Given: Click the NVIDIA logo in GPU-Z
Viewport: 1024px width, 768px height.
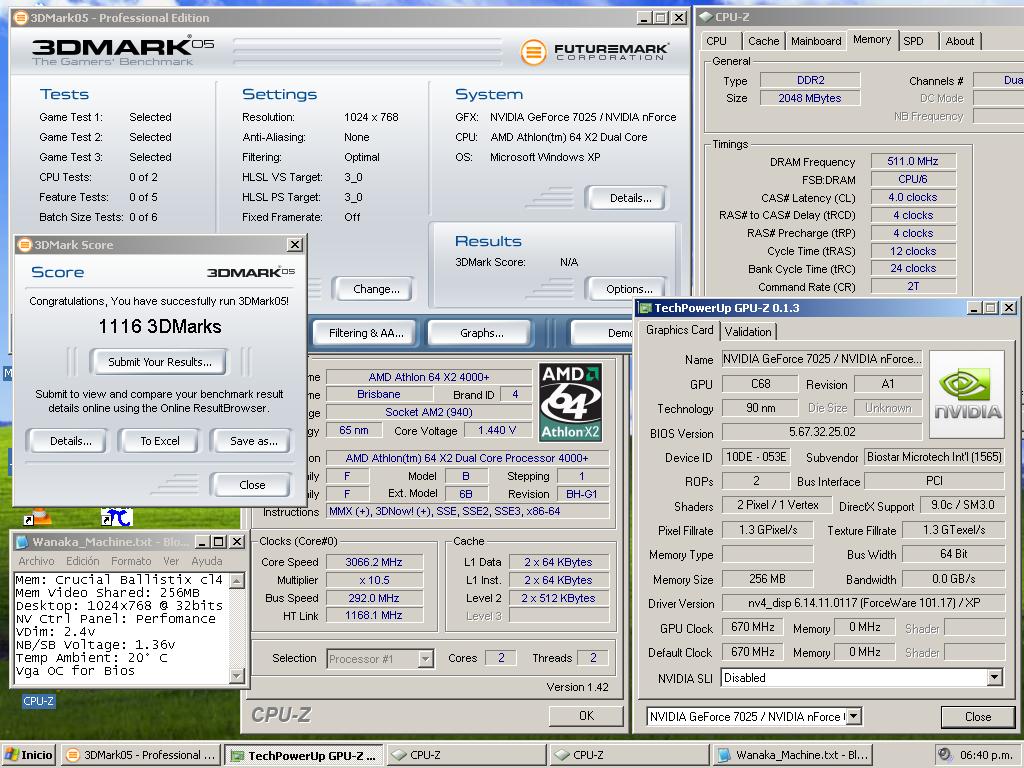Looking at the screenshot, I should (967, 394).
